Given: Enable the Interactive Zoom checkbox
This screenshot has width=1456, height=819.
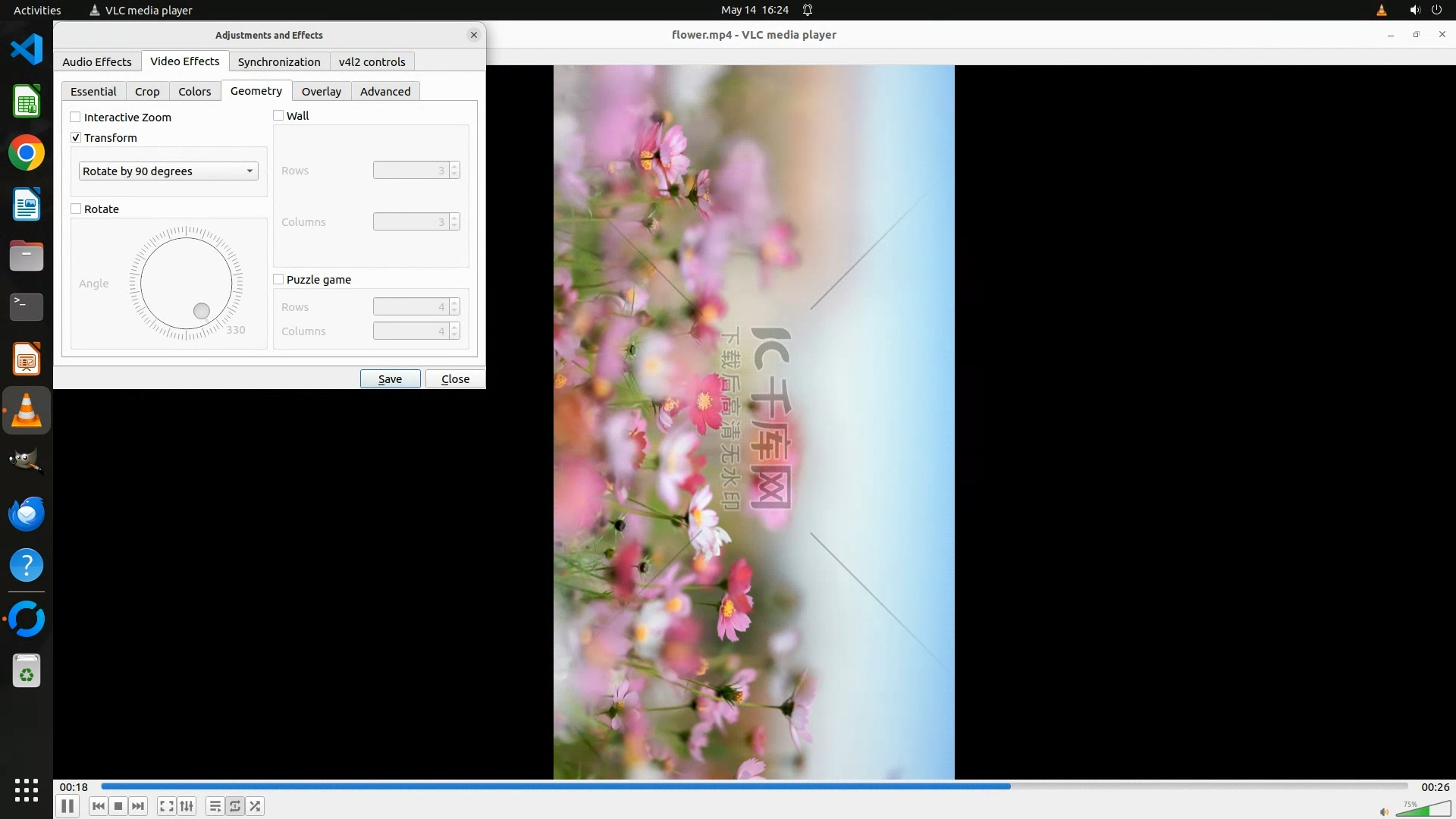Looking at the screenshot, I should (x=76, y=117).
